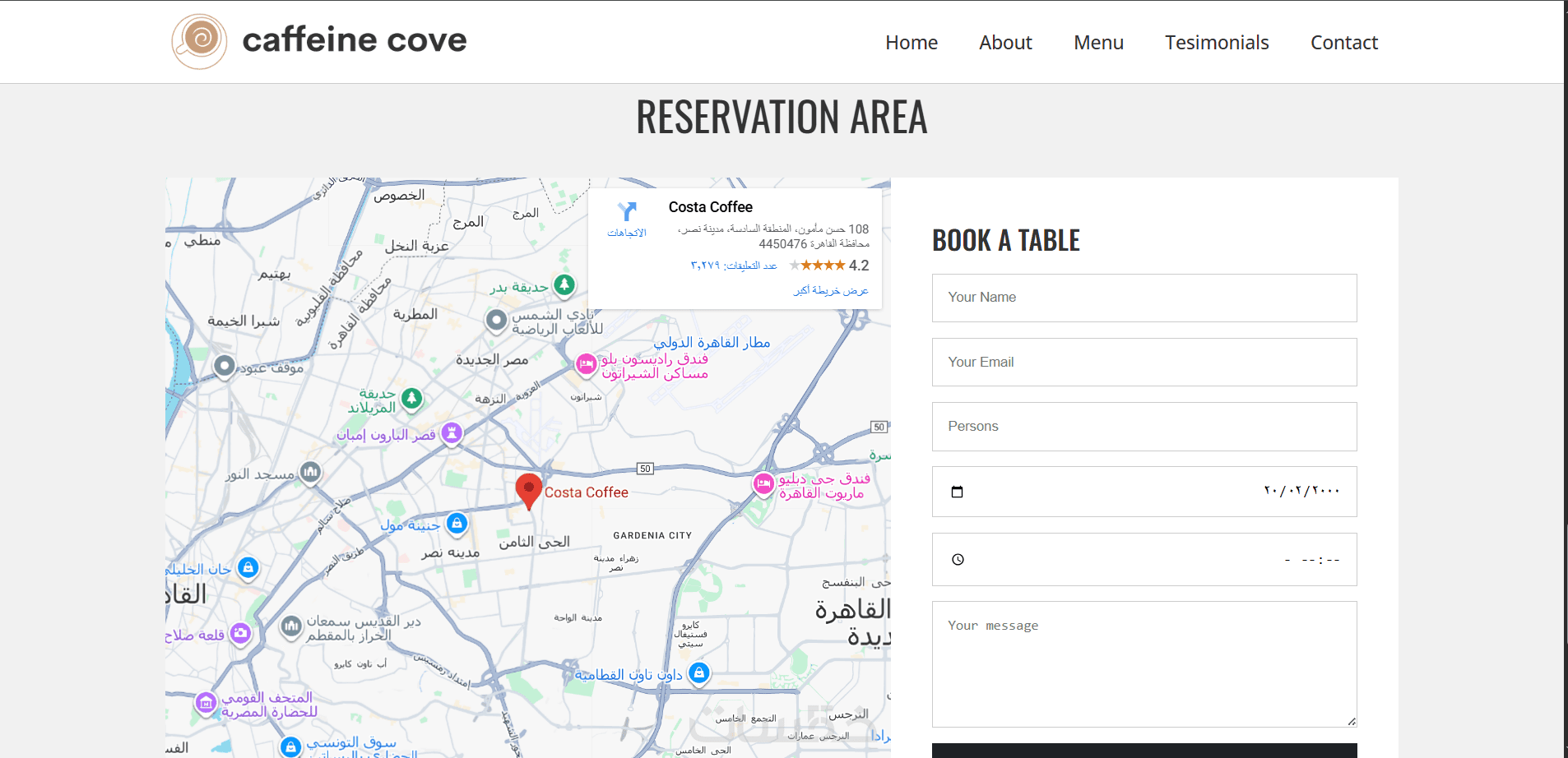The image size is (1568, 758).
Task: Select the Radisson Blu hotel pink marker
Action: 586,363
